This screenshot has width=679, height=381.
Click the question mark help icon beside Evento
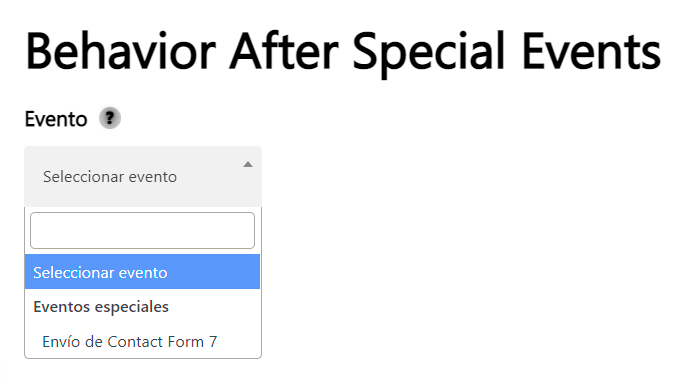pyautogui.click(x=110, y=118)
